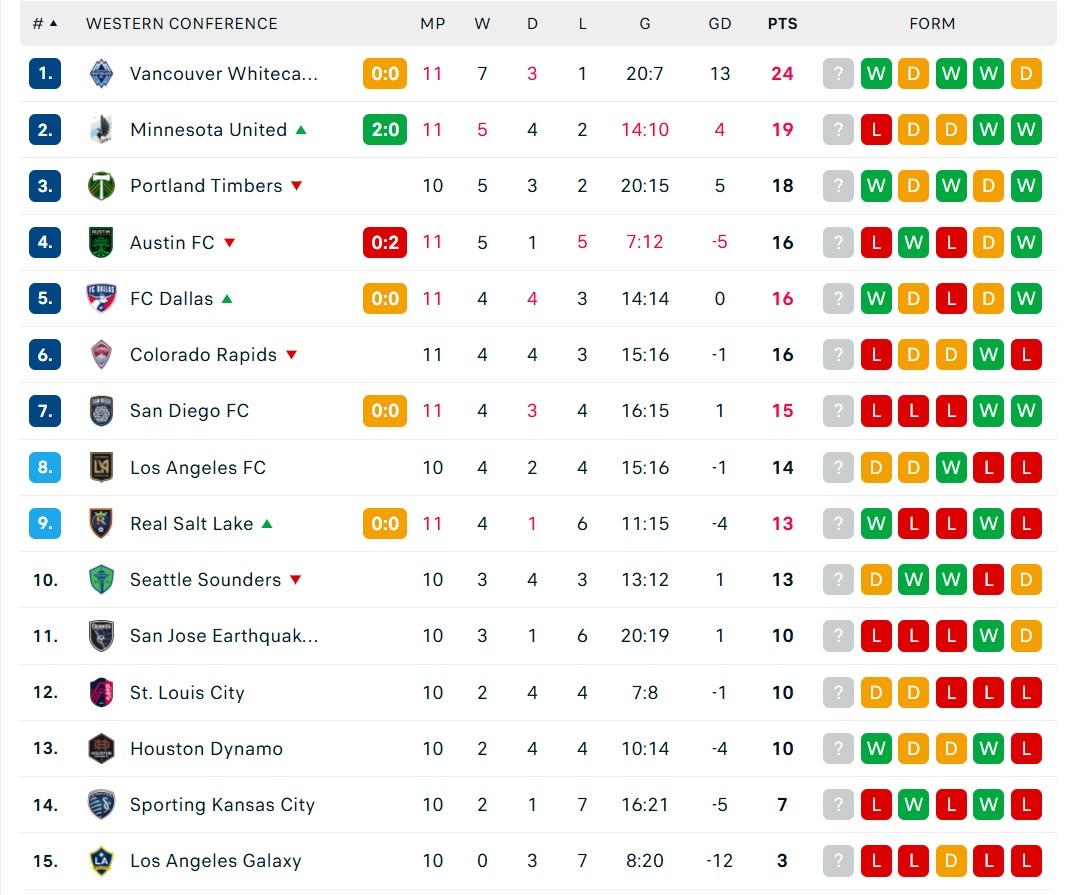Click Sporting Kansas City's first red L form
1075x895 pixels.
click(x=875, y=804)
